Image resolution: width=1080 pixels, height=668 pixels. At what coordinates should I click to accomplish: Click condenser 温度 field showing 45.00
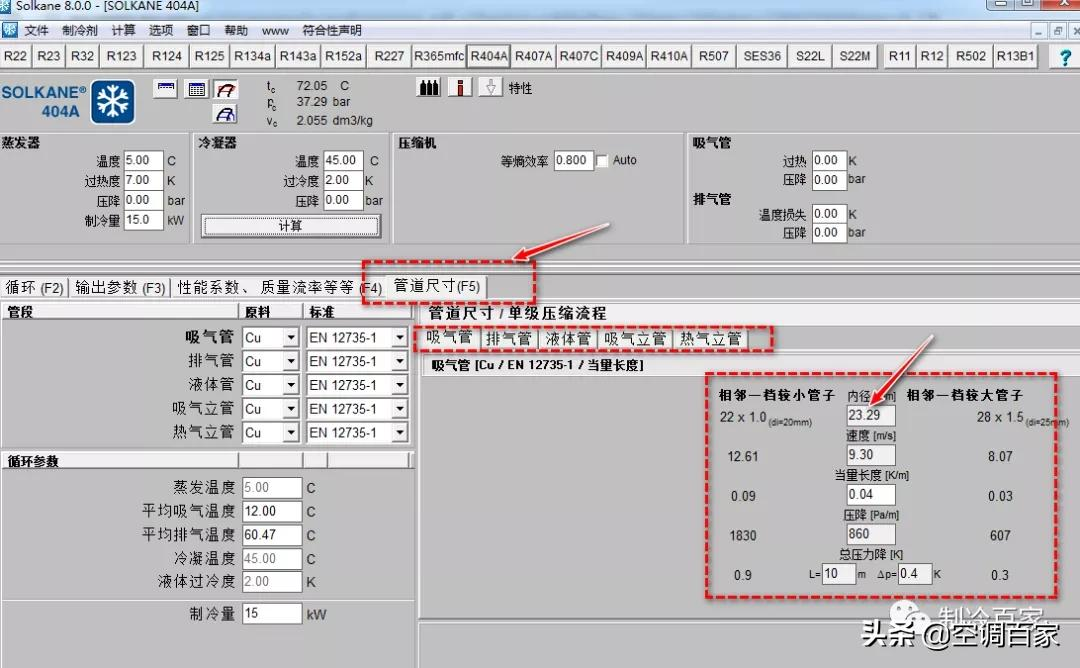pyautogui.click(x=343, y=160)
